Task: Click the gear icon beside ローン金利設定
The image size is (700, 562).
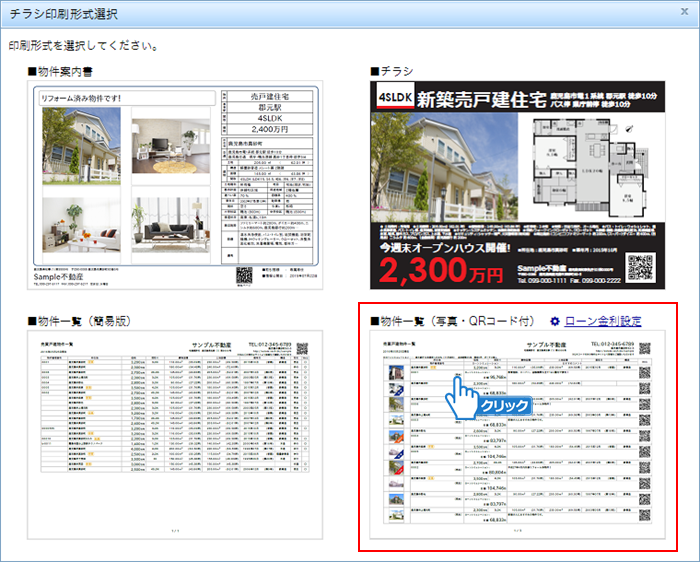Action: tap(556, 321)
